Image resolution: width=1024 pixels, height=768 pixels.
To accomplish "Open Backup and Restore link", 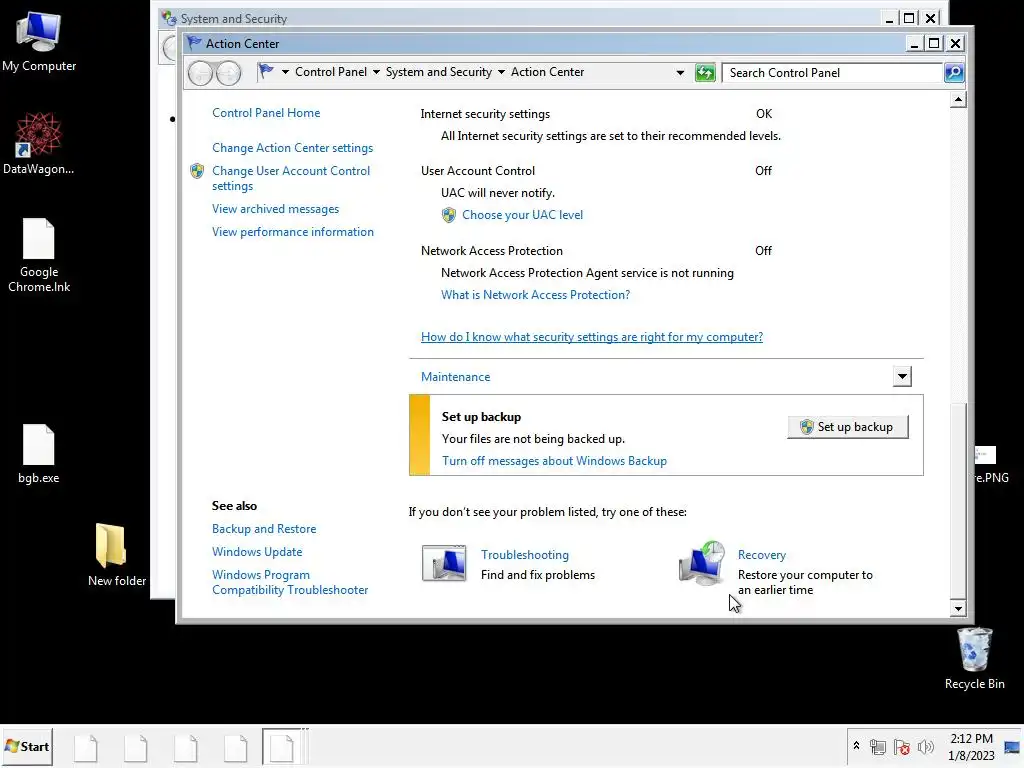I will [x=264, y=529].
